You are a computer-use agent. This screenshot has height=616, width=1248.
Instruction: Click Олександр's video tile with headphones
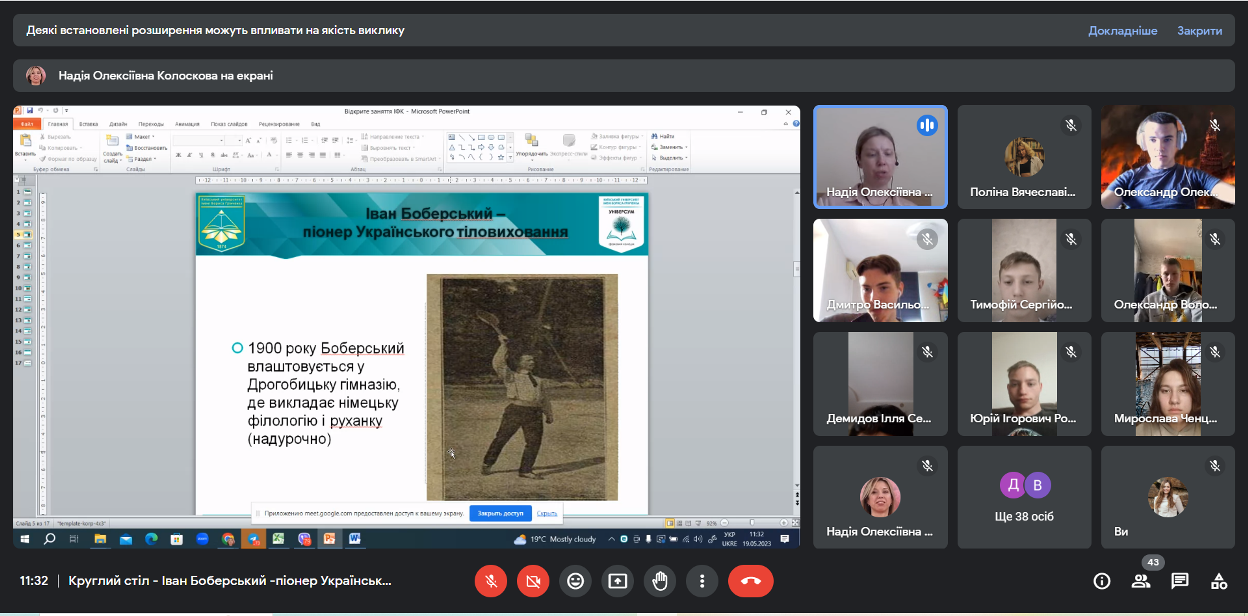pos(1167,157)
